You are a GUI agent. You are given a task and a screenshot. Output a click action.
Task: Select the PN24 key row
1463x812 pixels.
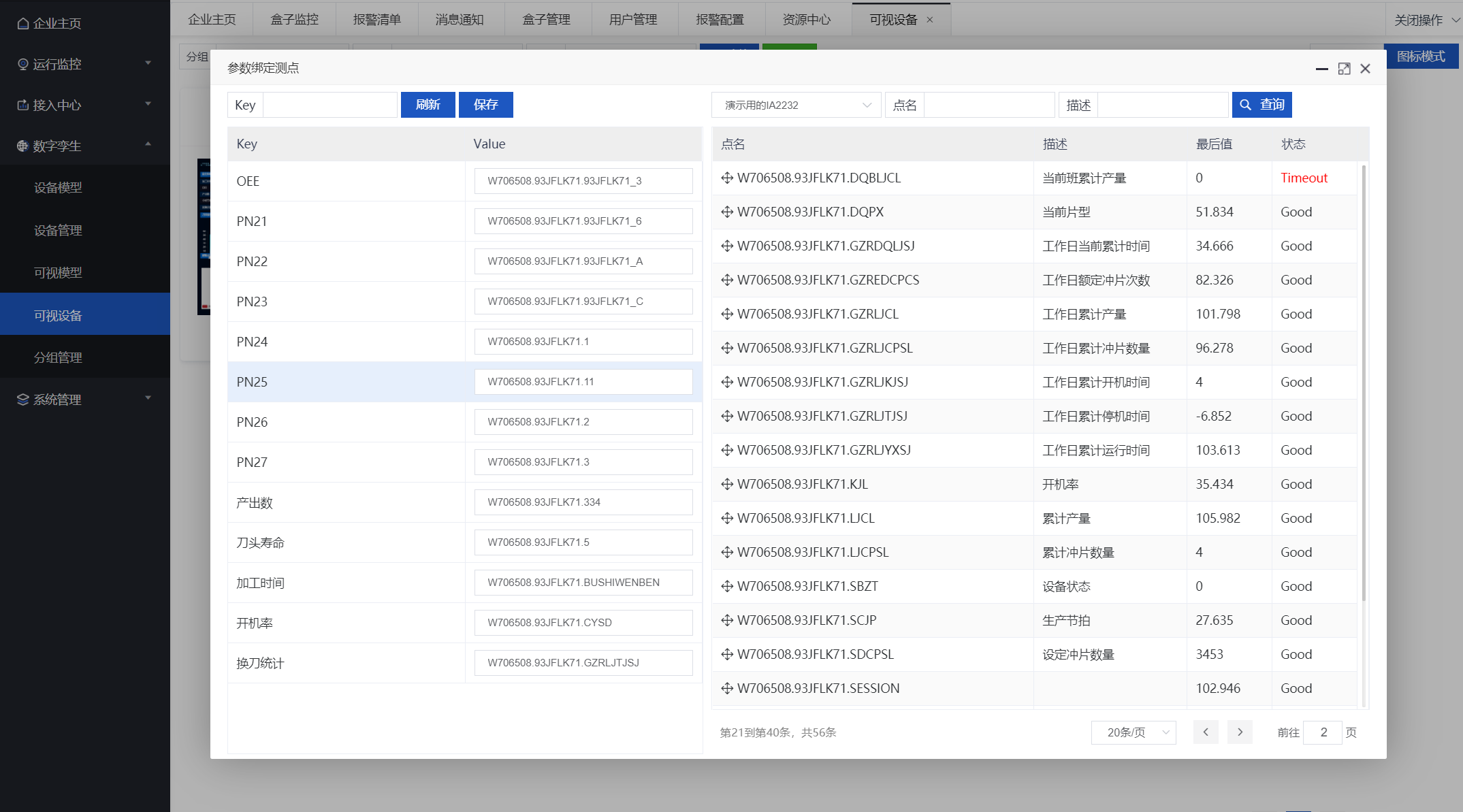[465, 342]
